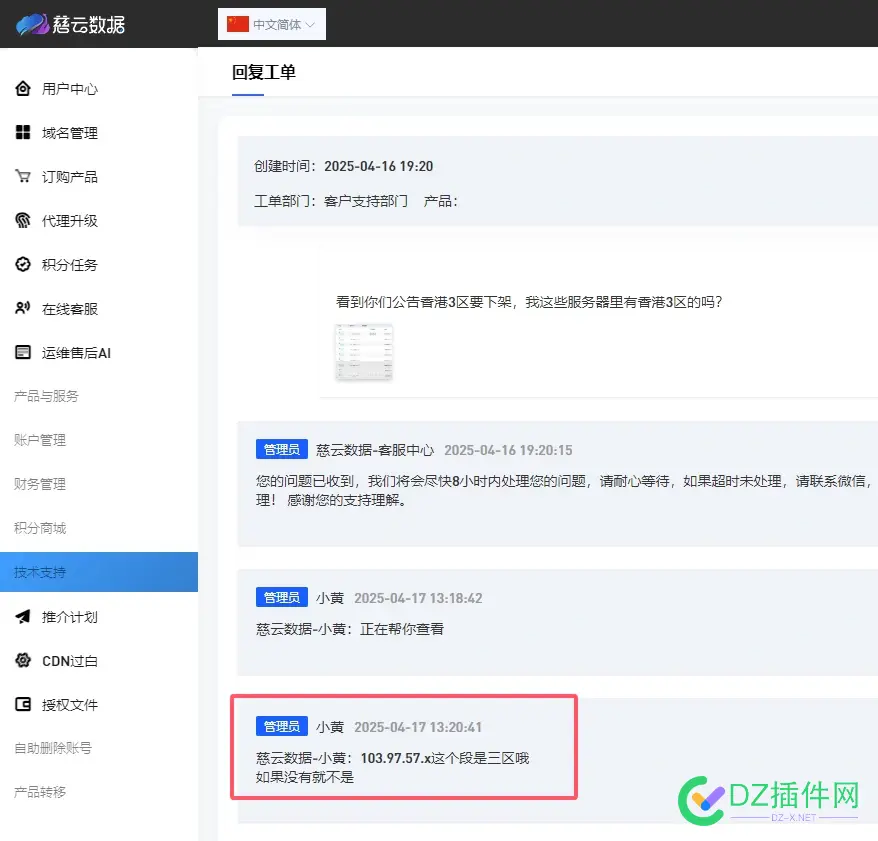This screenshot has width=878, height=841.
Task: Click the 慈云数据 logo
Action: click(65, 24)
